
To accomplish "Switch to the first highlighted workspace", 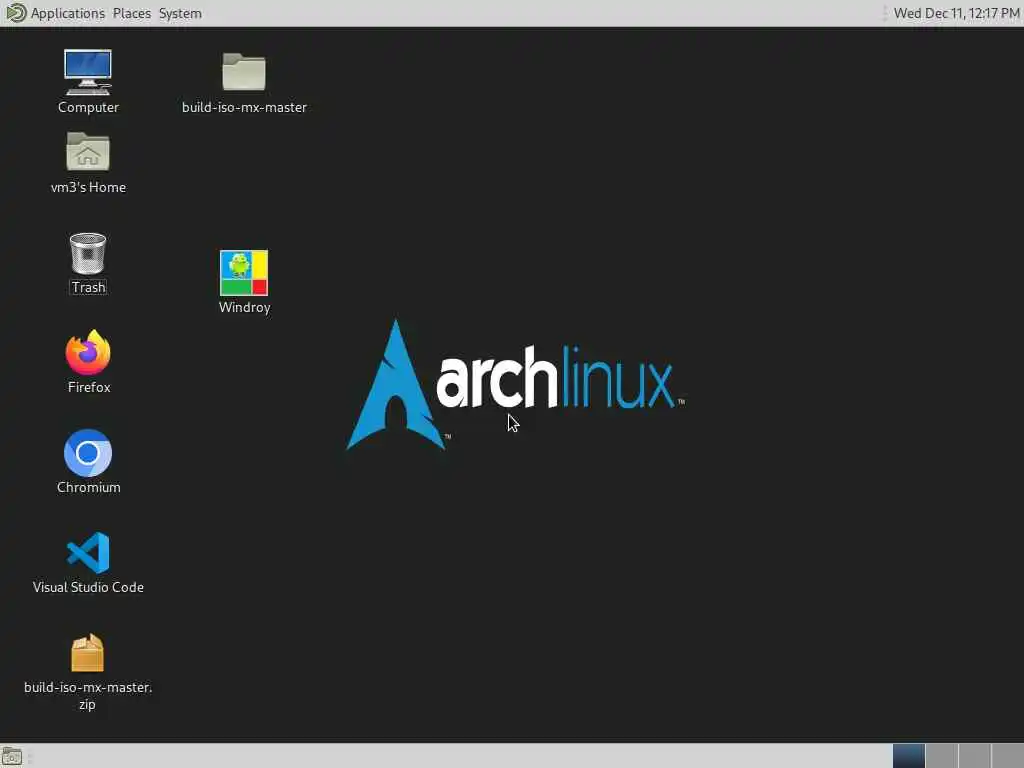I will [x=908, y=756].
